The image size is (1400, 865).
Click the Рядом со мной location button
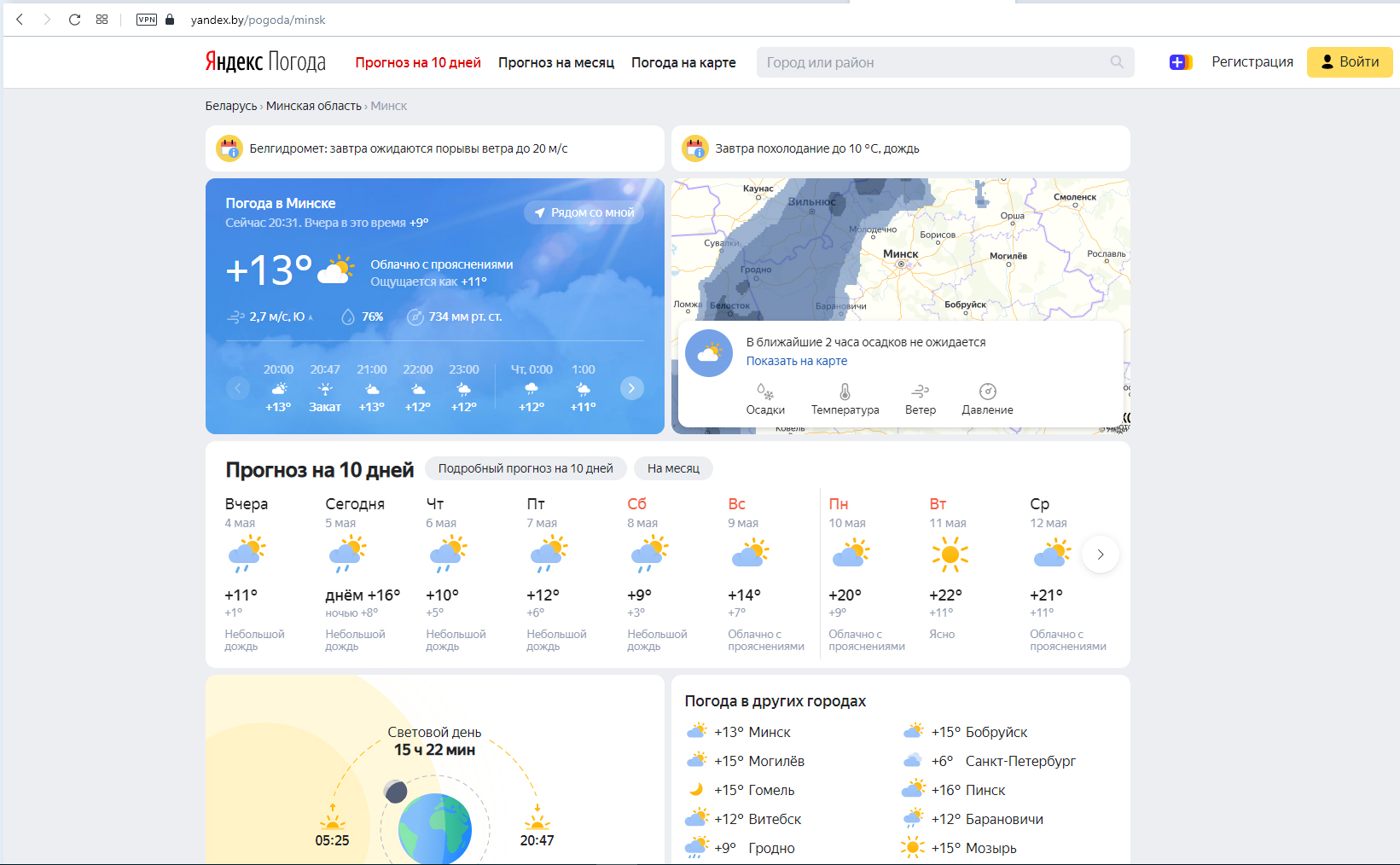pyautogui.click(x=584, y=212)
